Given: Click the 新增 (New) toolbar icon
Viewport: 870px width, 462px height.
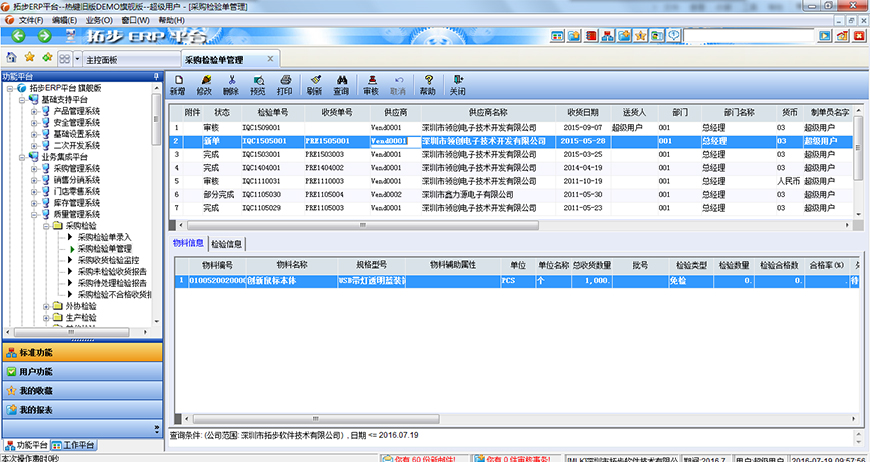Looking at the screenshot, I should click(178, 84).
